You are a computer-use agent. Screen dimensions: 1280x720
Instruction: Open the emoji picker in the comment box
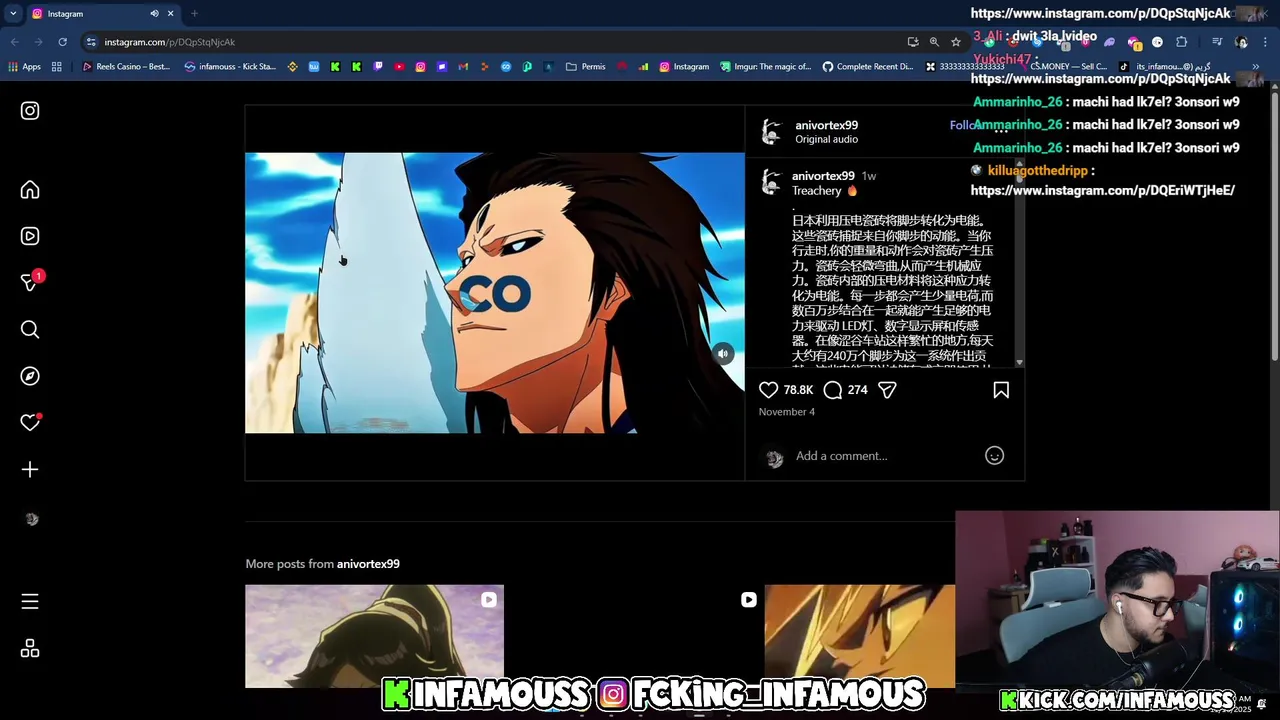pyautogui.click(x=994, y=456)
